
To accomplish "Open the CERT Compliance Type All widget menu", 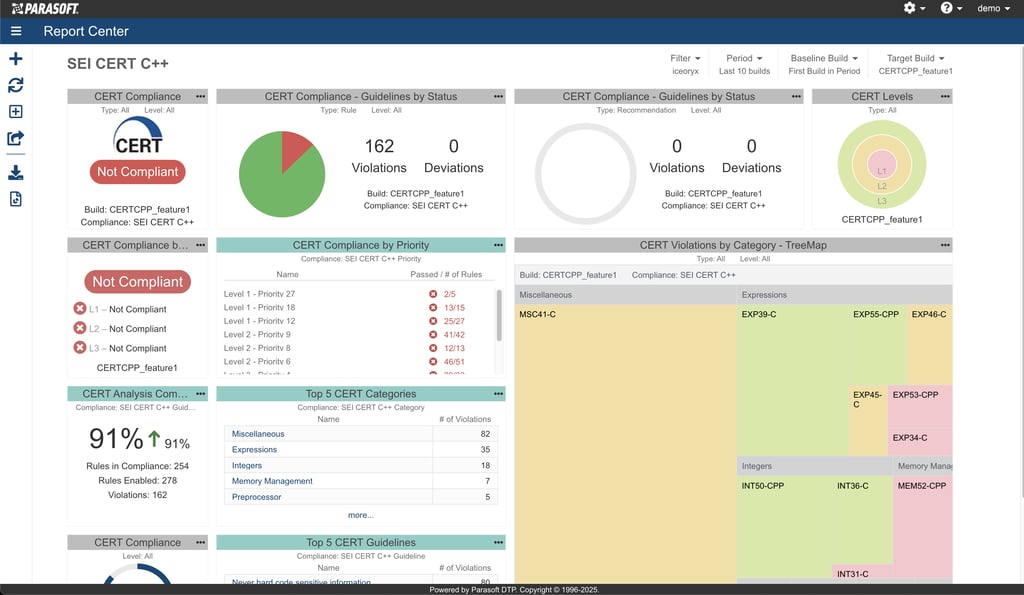I will [200, 96].
